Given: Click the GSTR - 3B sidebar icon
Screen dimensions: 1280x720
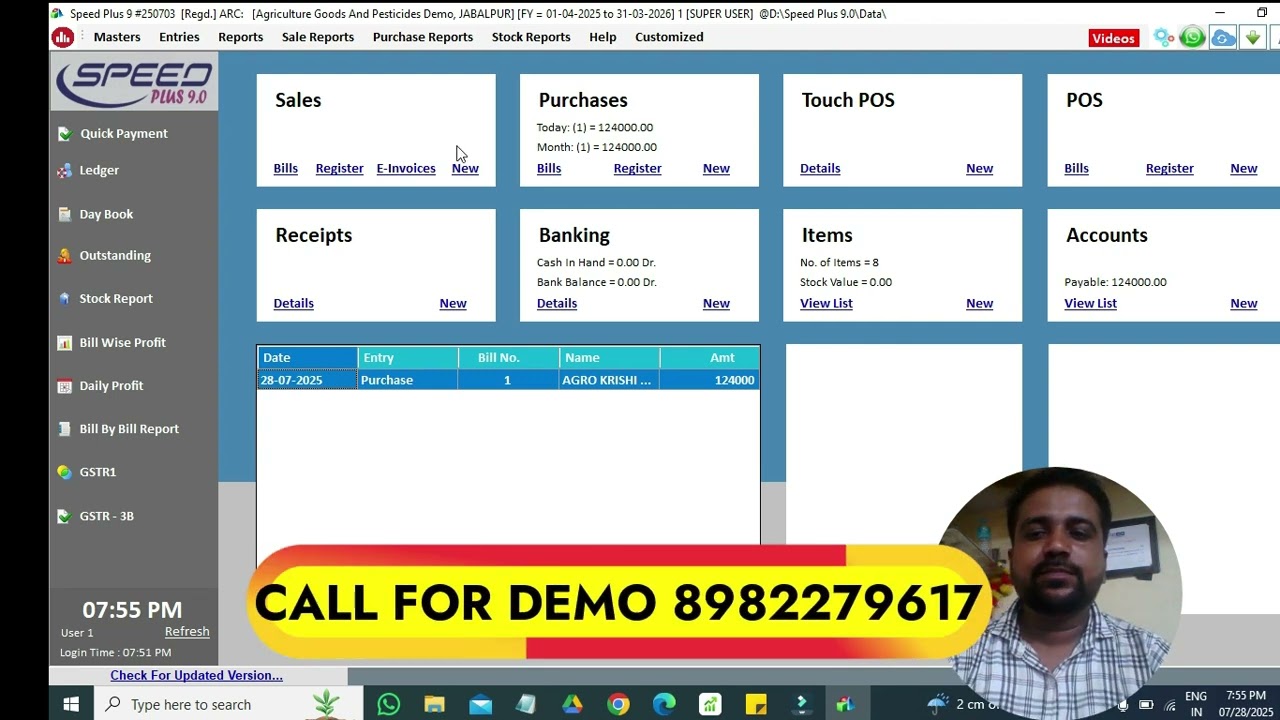Looking at the screenshot, I should (65, 516).
